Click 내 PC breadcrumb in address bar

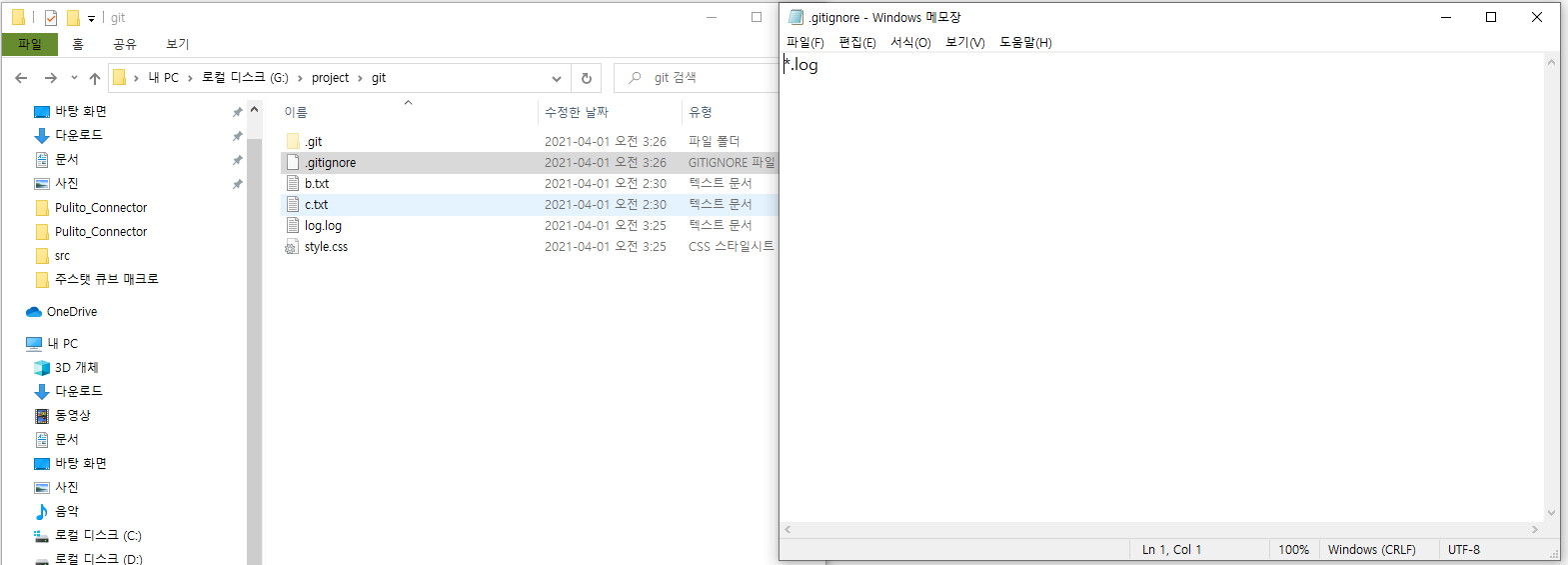pyautogui.click(x=164, y=78)
